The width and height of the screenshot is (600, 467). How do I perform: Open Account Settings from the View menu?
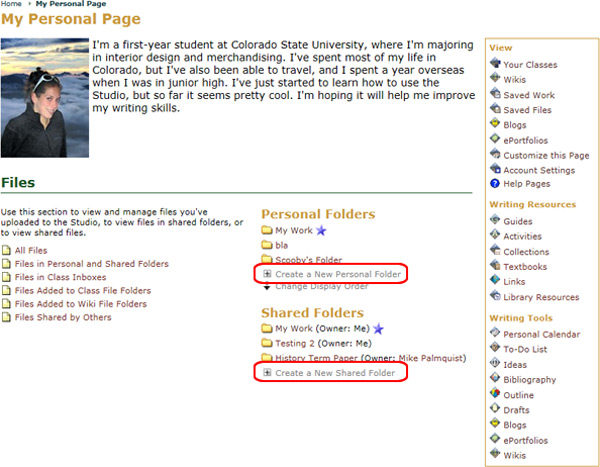[538, 170]
